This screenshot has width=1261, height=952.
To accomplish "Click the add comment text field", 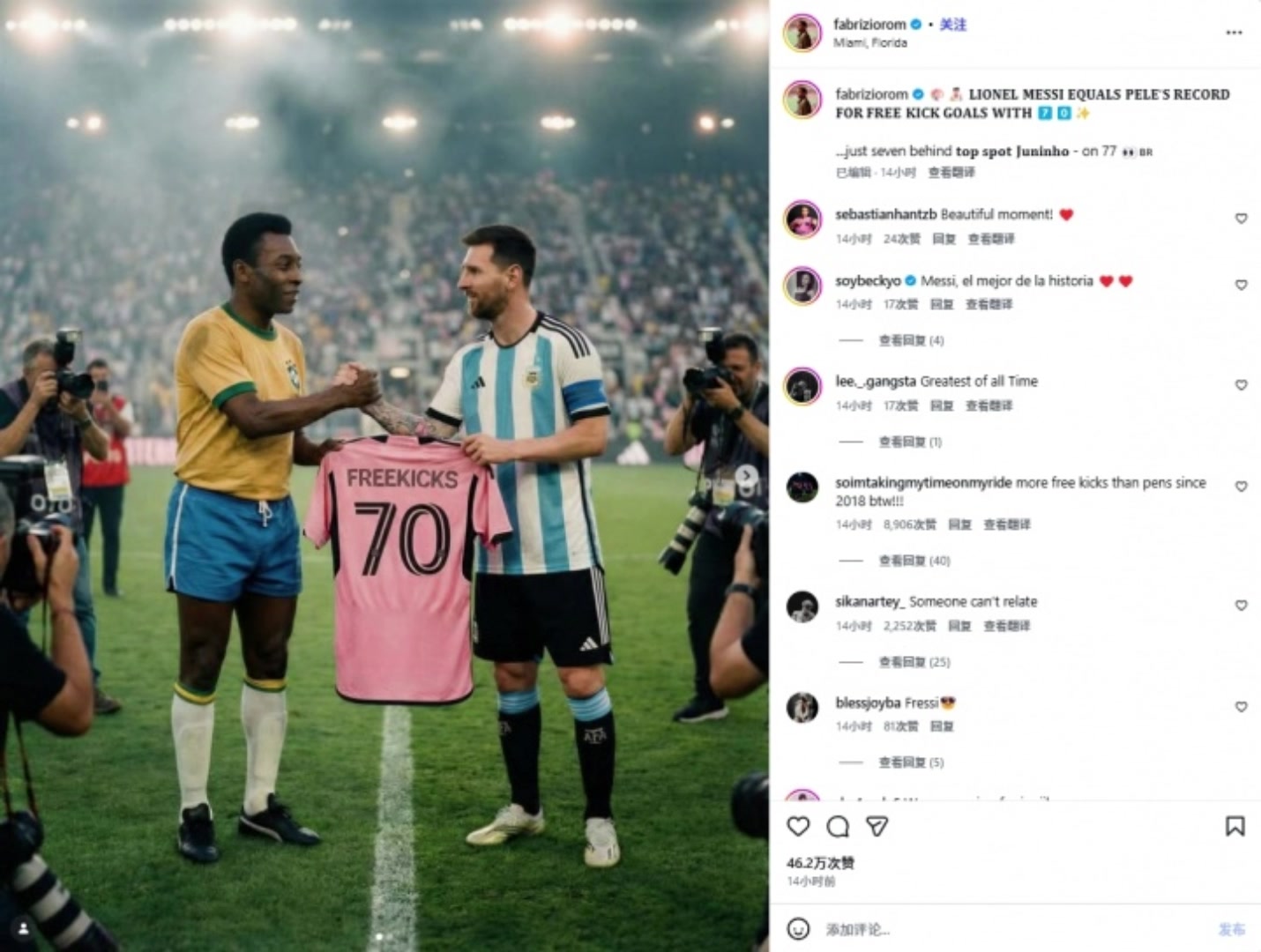I will coord(1014,929).
